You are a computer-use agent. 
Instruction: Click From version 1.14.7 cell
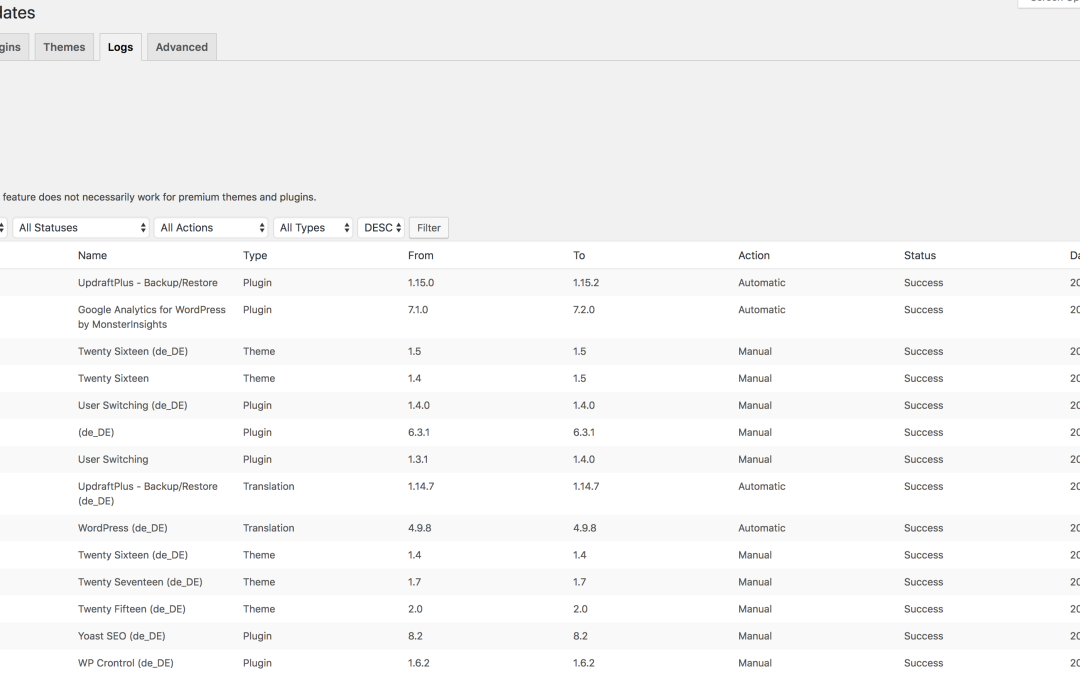421,486
